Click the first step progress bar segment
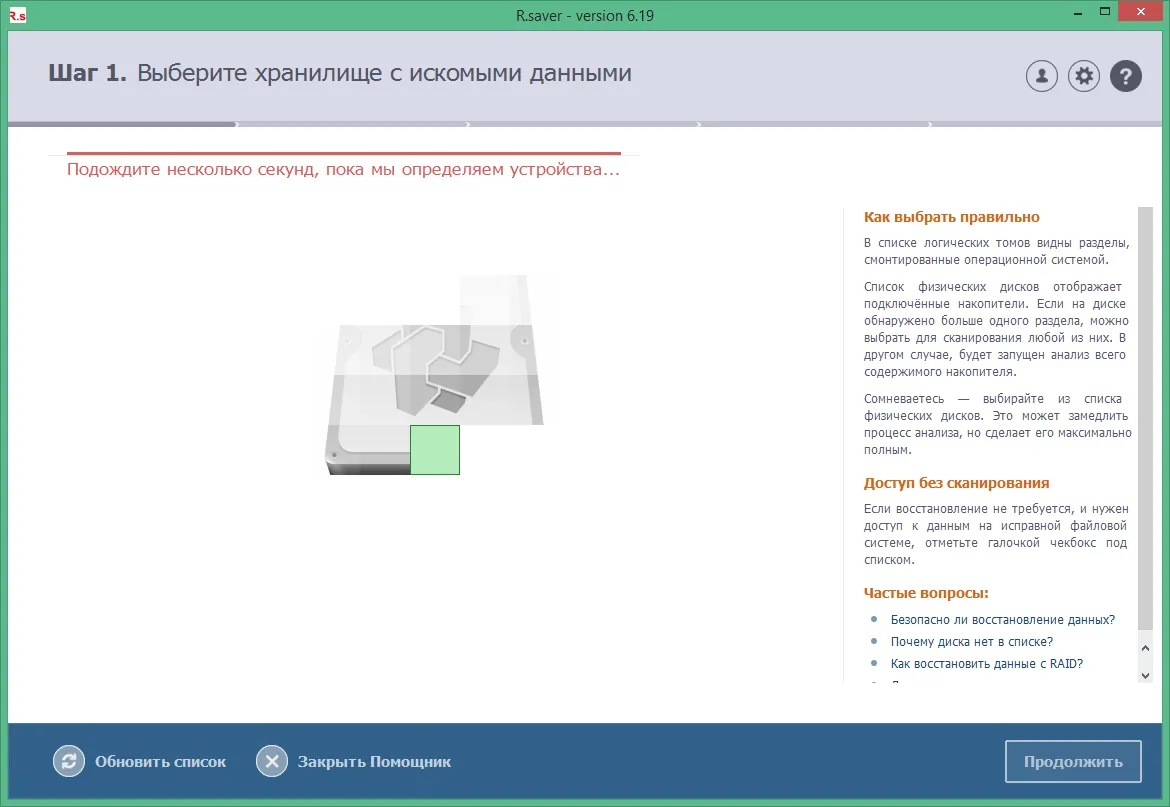This screenshot has width=1170, height=807. point(122,125)
